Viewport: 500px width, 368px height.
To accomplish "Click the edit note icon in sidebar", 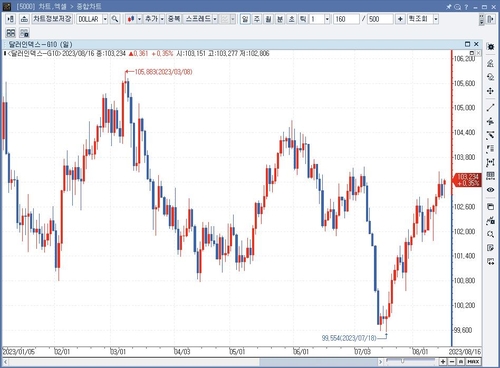I will (490, 248).
